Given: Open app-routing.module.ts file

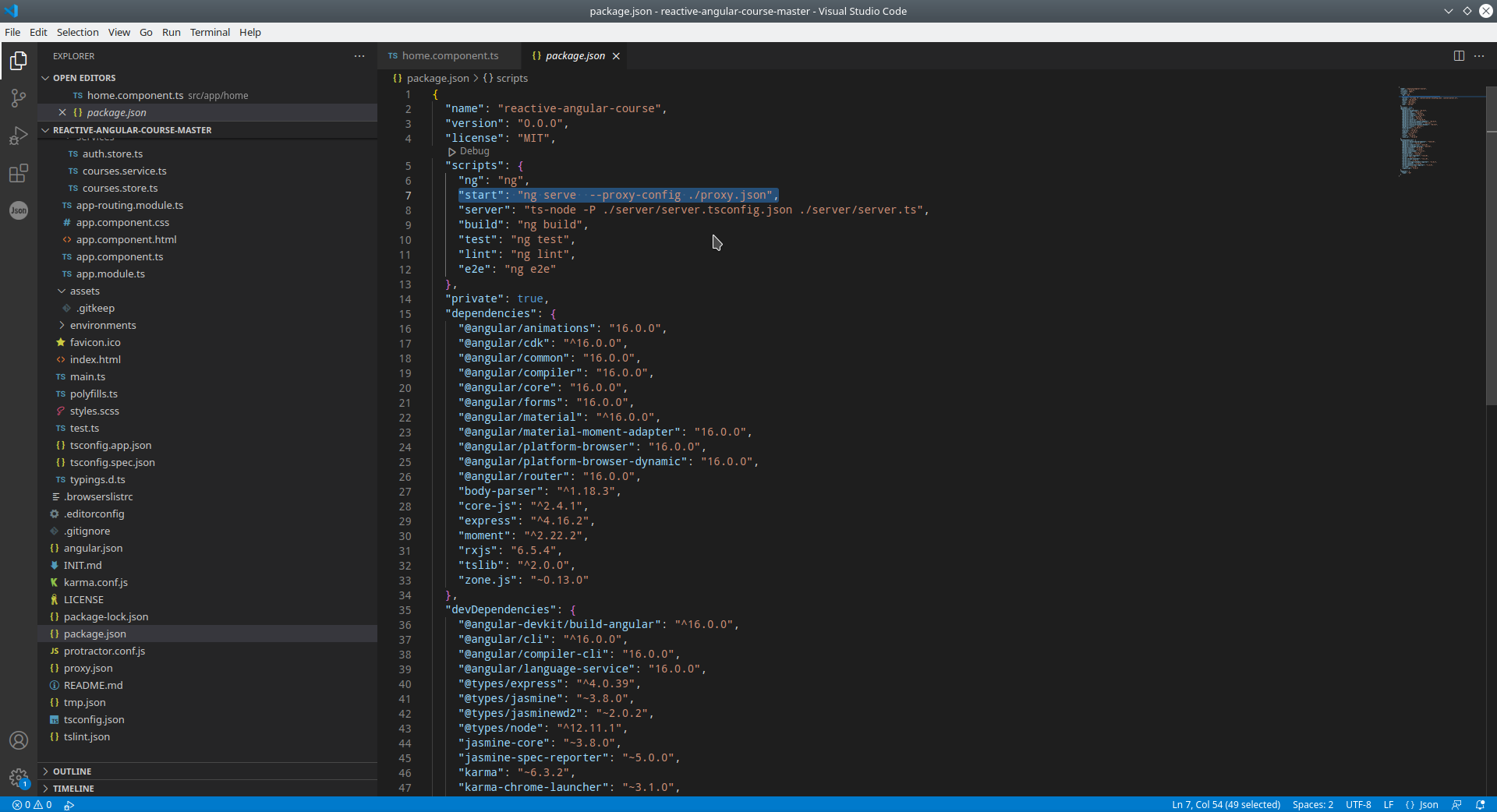Looking at the screenshot, I should (x=207, y=206).
